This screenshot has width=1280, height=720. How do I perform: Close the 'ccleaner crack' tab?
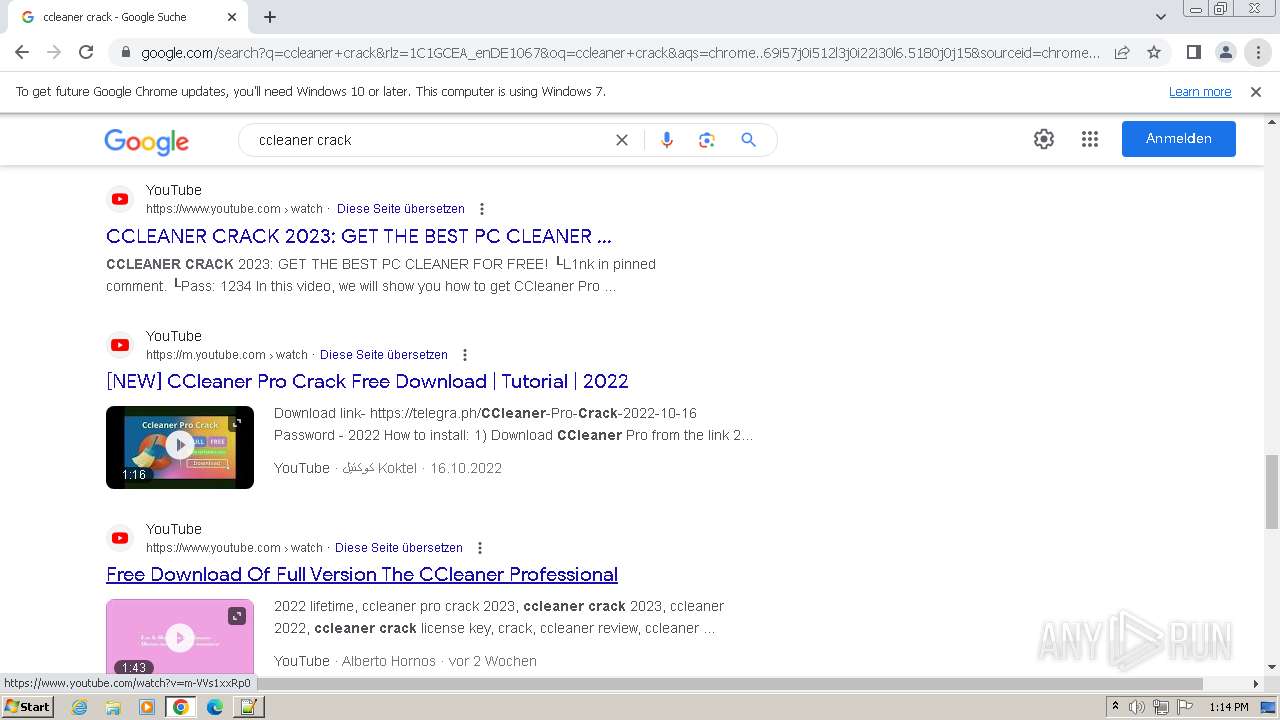pos(232,17)
